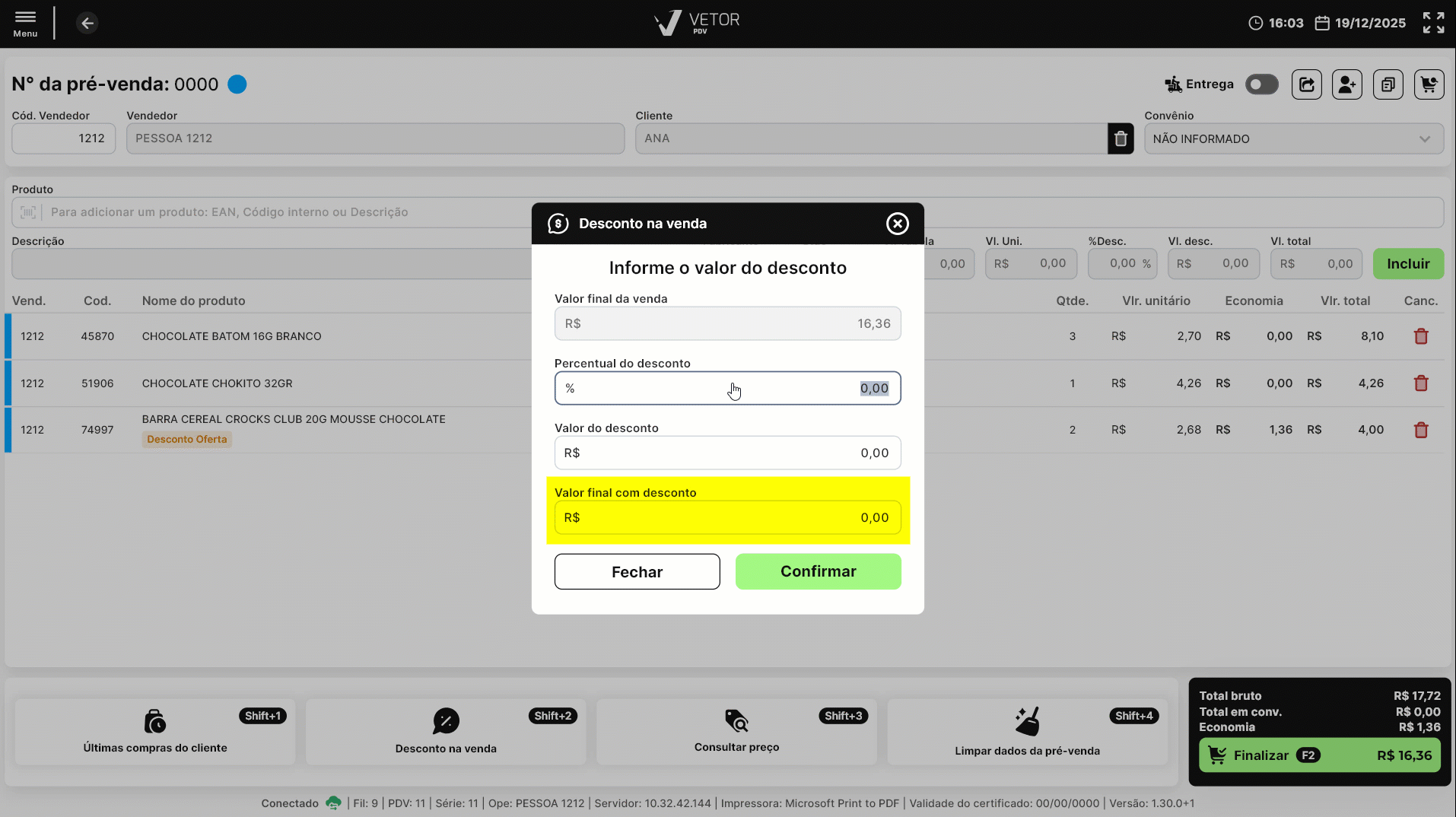Click the %Desc. input field
Screen dimensions: 1456x817
(x=1123, y=263)
